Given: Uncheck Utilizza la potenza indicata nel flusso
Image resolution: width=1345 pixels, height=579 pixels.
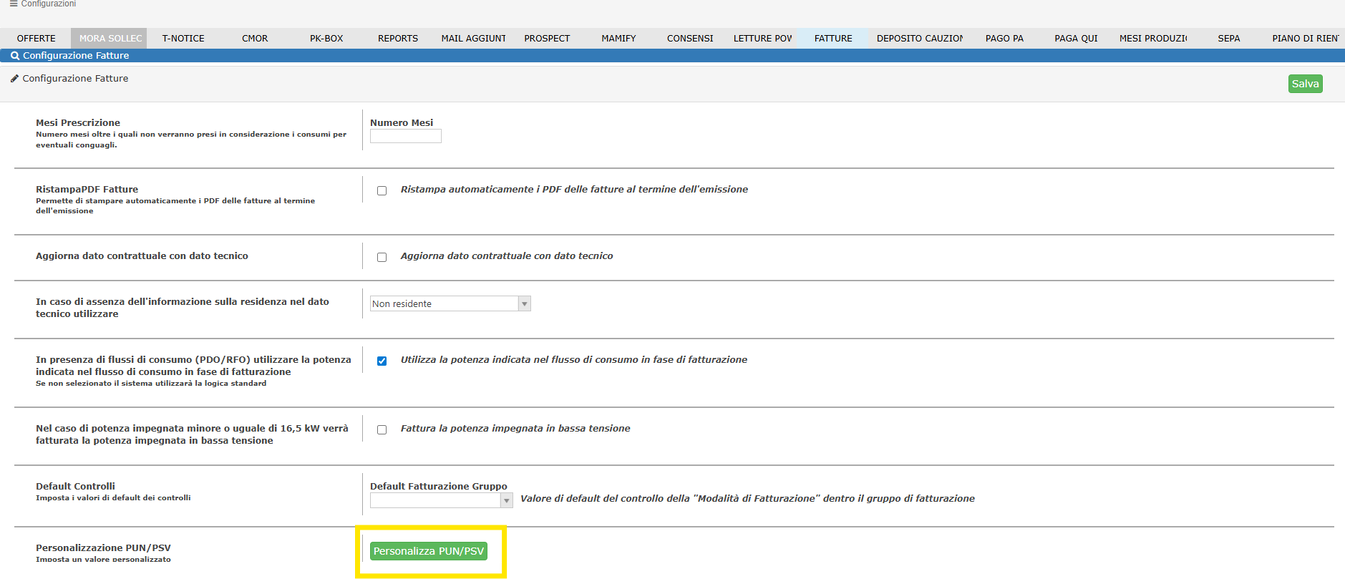Looking at the screenshot, I should click(382, 361).
